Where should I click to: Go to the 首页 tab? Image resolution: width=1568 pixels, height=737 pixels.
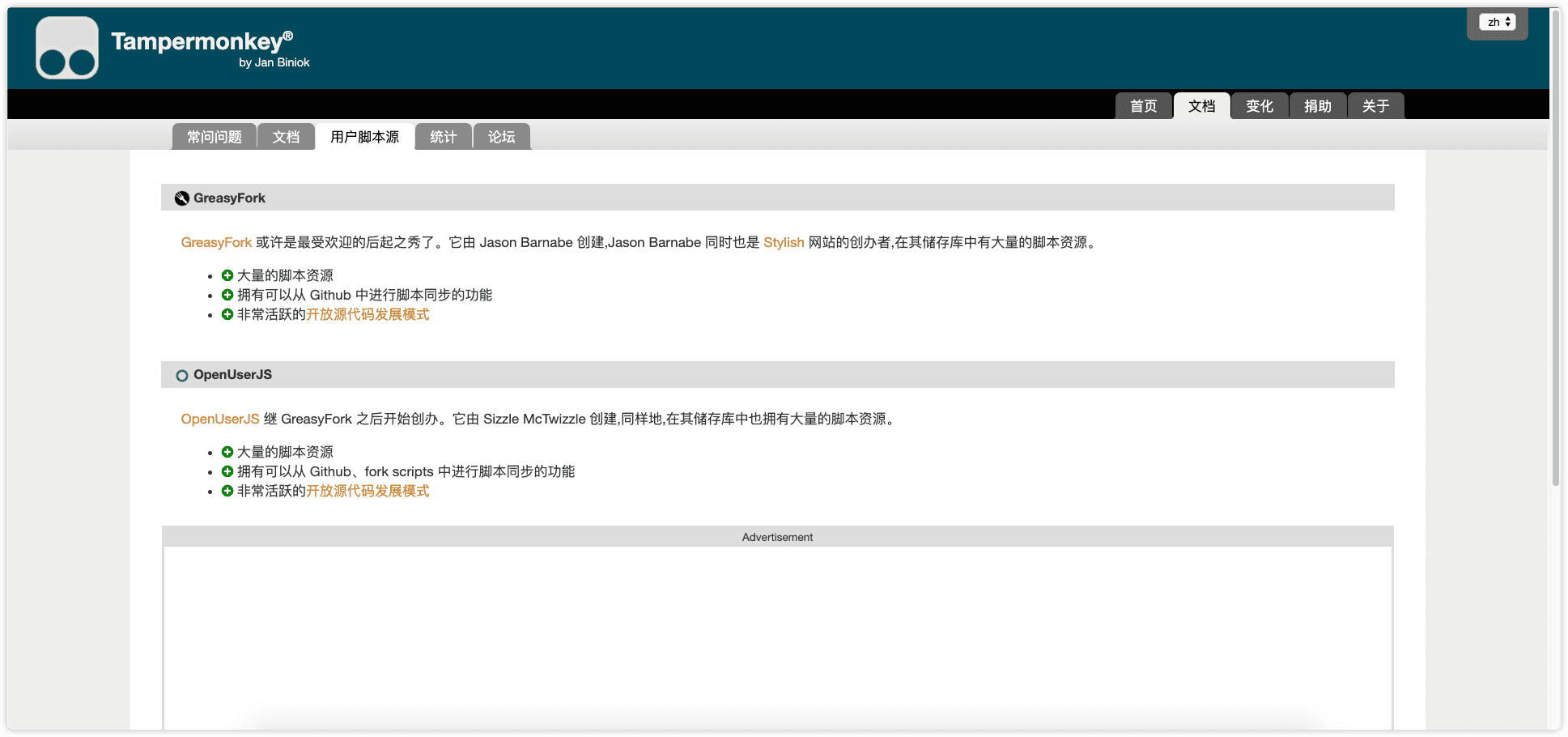[1144, 106]
